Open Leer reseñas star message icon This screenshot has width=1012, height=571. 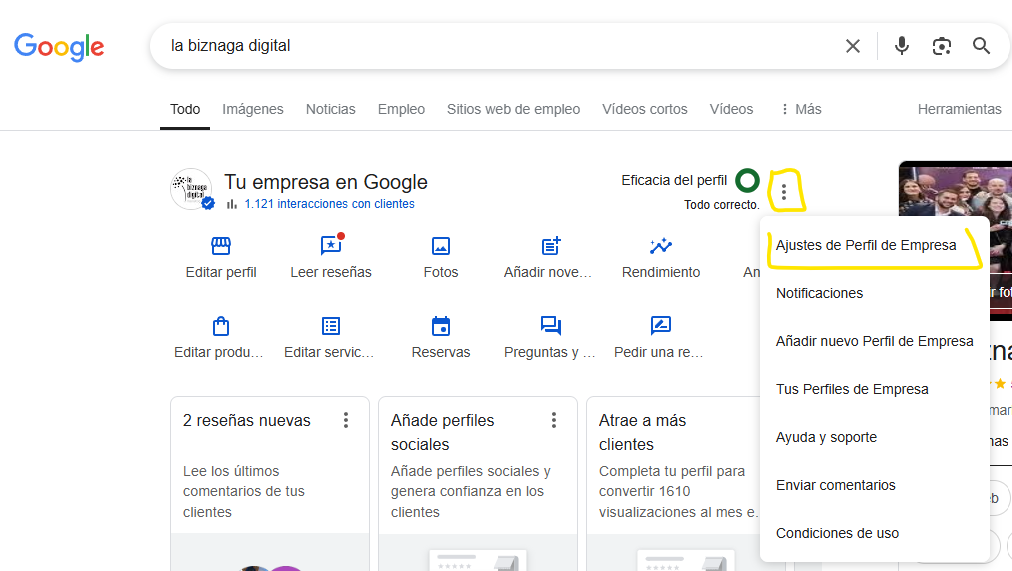[331, 245]
